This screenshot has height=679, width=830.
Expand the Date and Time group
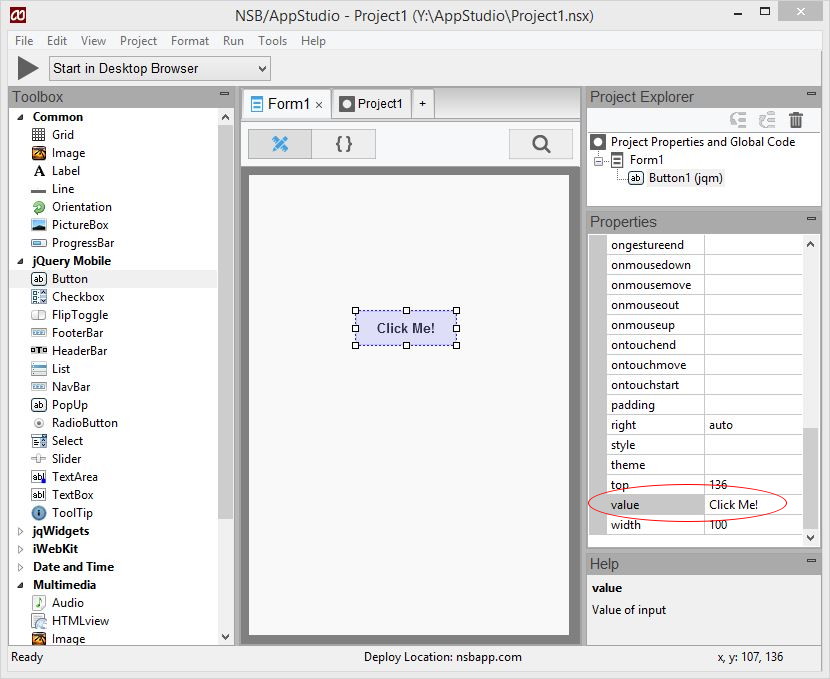(21, 567)
